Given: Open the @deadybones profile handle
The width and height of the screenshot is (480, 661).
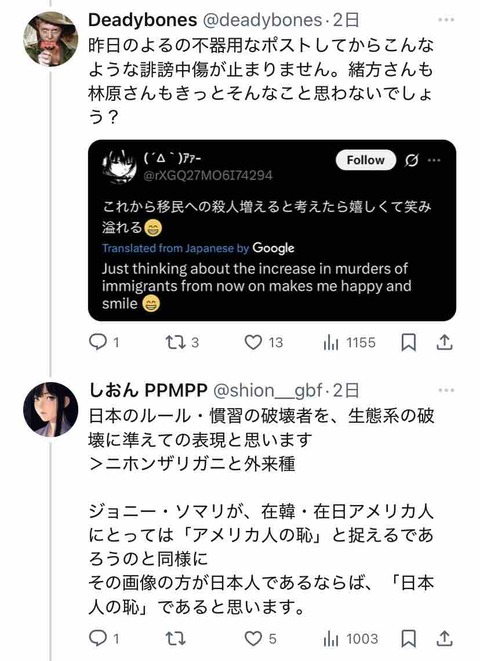Looking at the screenshot, I should (x=263, y=20).
